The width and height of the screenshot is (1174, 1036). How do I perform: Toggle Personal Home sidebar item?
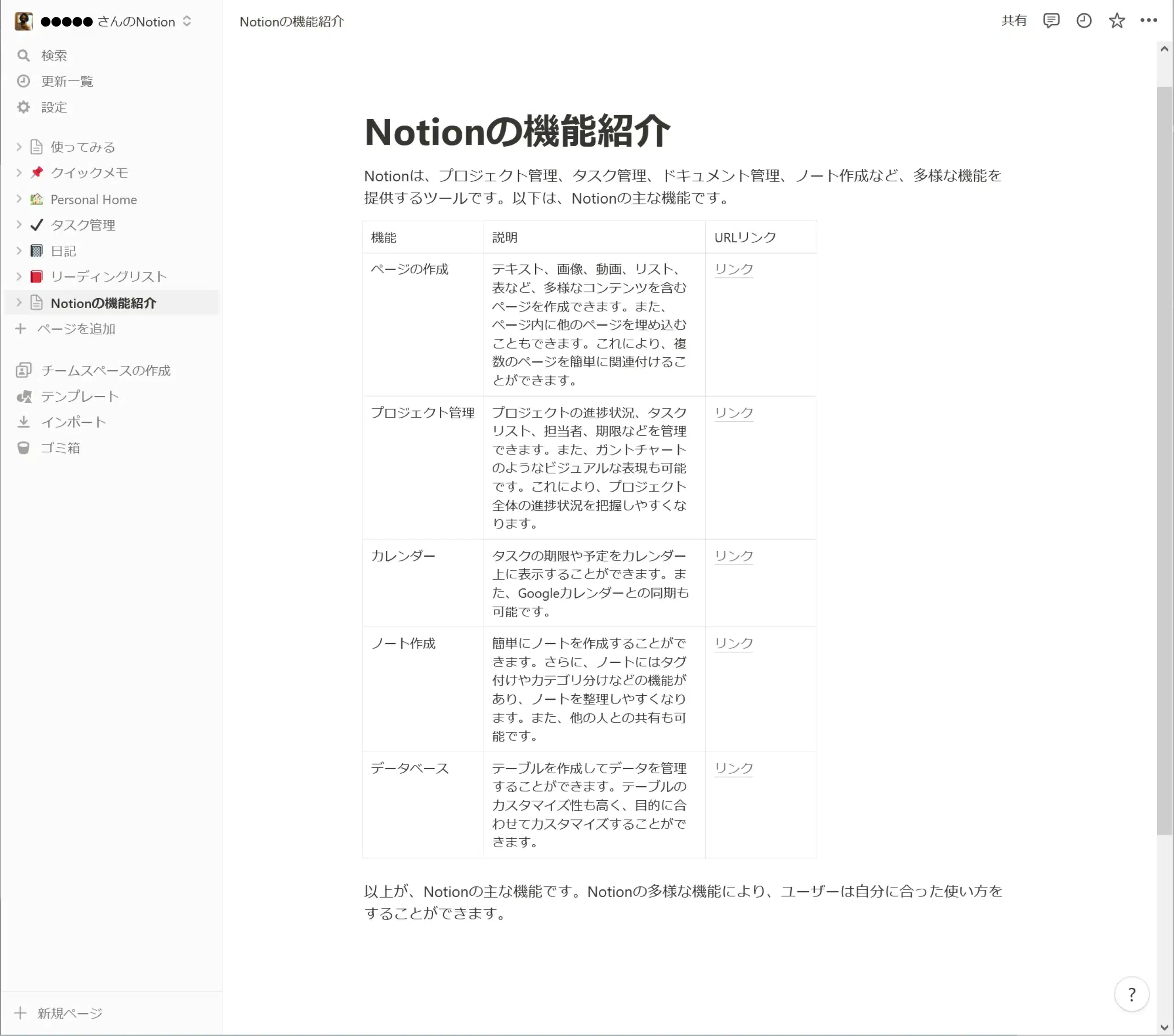[18, 198]
